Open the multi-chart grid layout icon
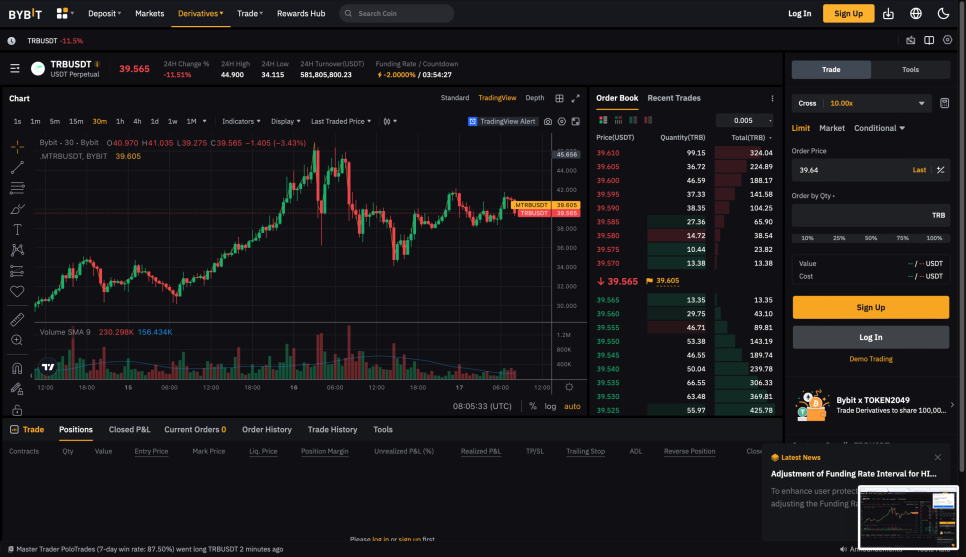Screen dimensions: 966x557 559,98
